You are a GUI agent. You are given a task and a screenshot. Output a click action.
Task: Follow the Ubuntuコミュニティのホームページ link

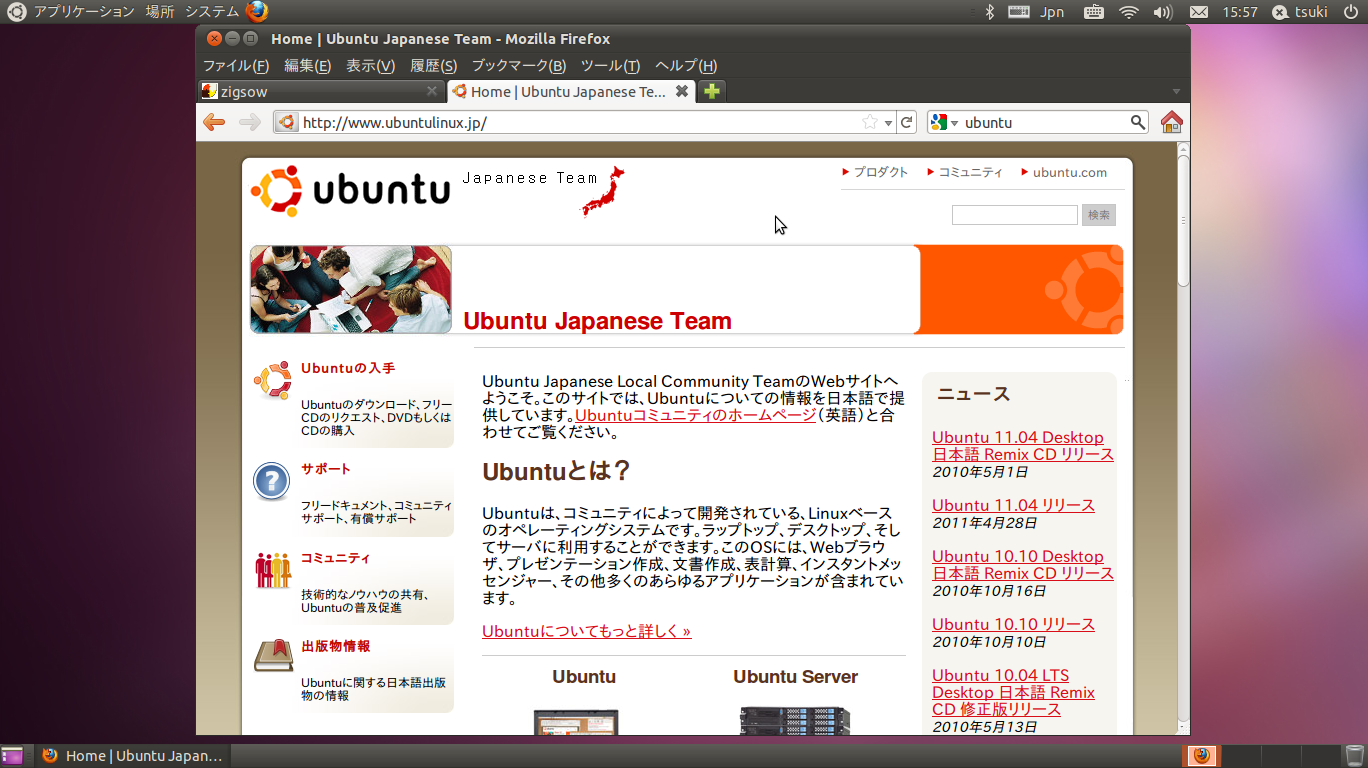click(x=695, y=415)
